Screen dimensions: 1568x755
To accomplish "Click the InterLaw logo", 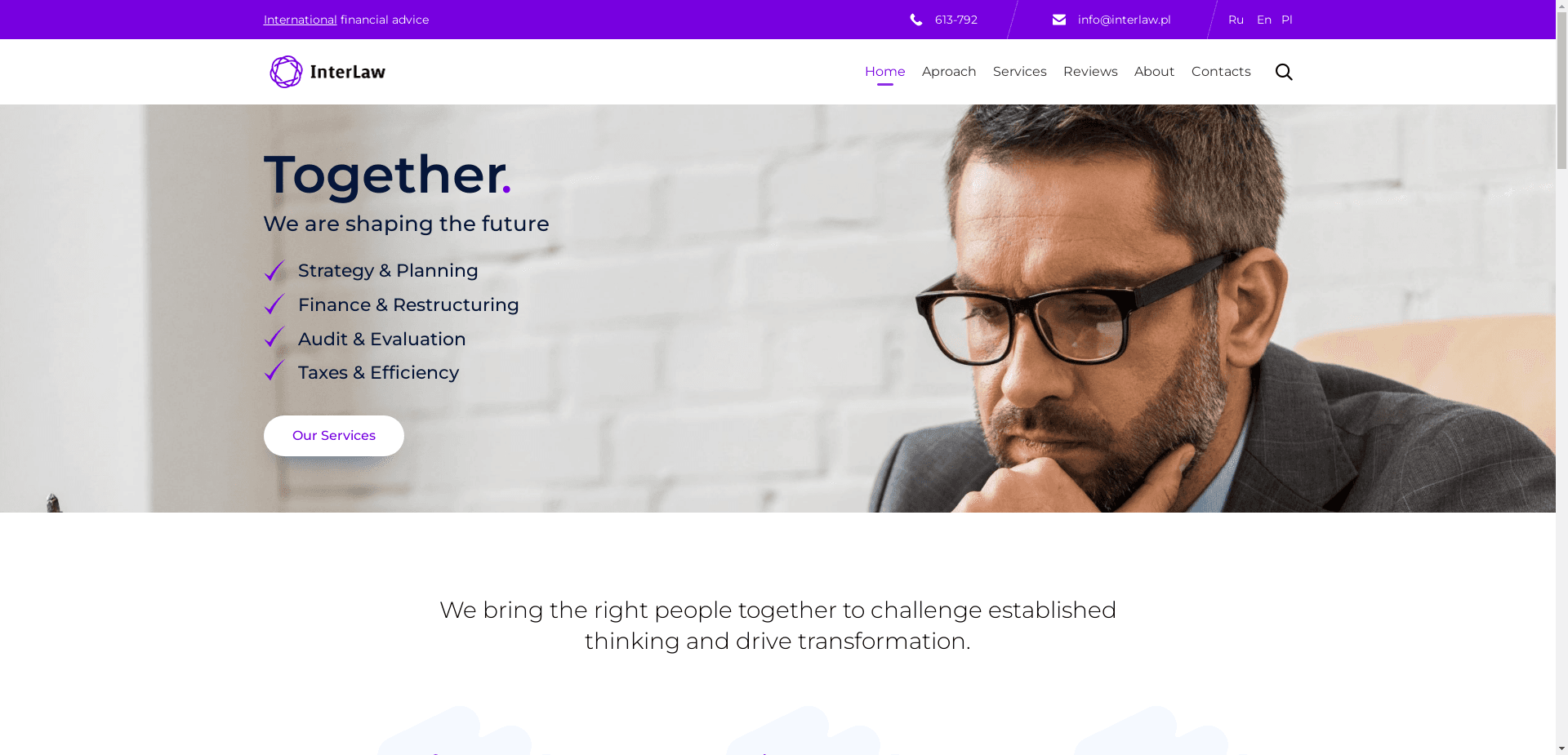I will 327,72.
